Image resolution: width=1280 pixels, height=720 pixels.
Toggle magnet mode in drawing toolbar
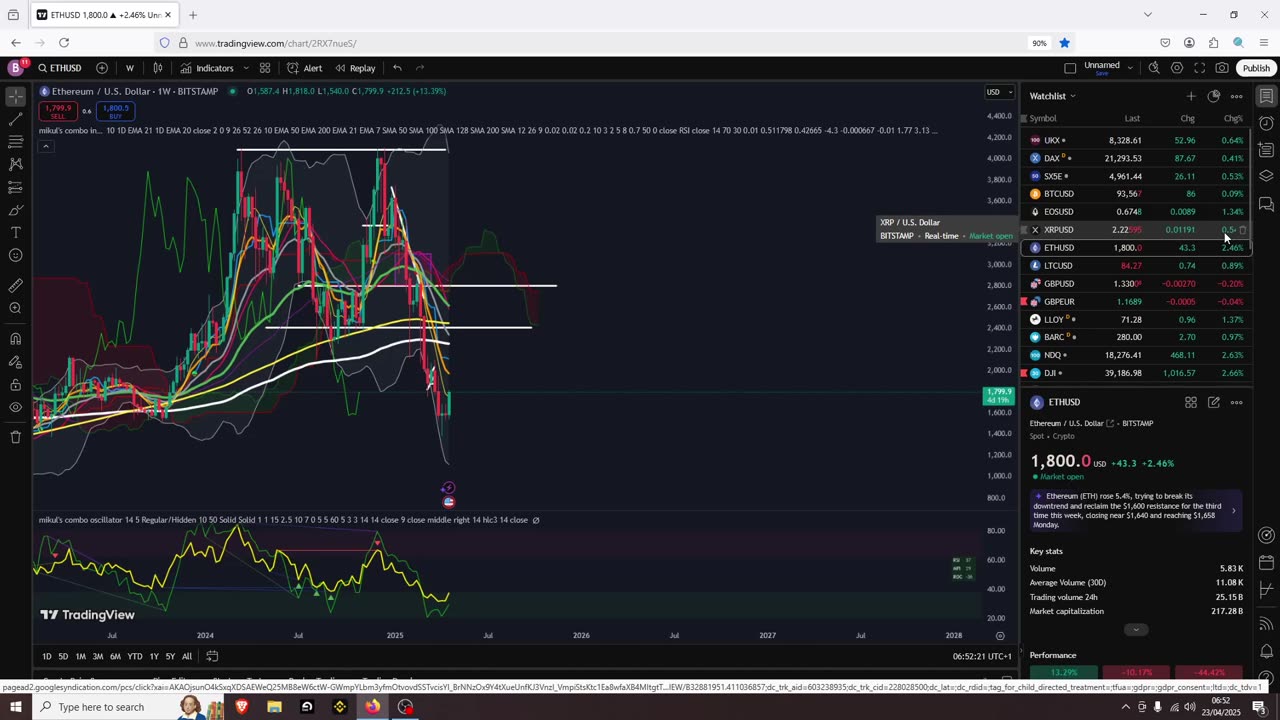point(15,339)
